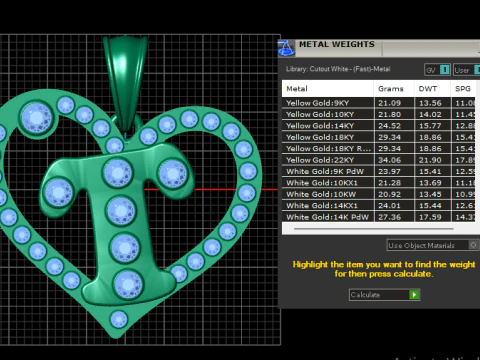The height and width of the screenshot is (360, 480).
Task: Click the Library: Cutout White - (Fast)-Metal label
Action: tap(338, 69)
